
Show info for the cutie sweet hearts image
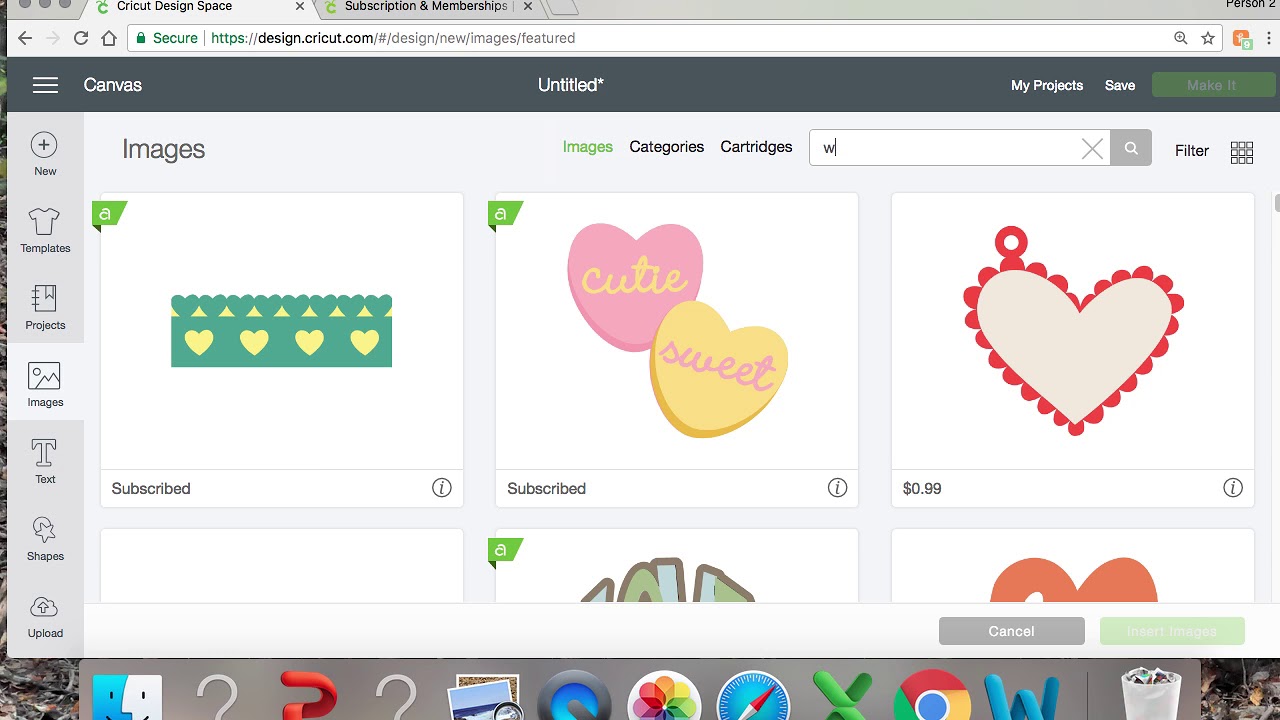click(x=837, y=488)
